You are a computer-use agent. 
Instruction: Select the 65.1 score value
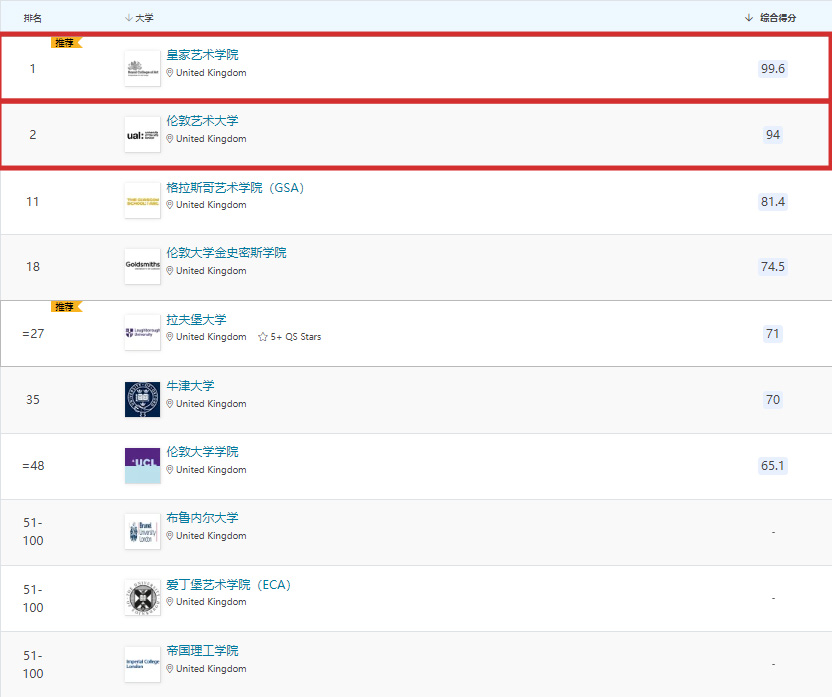click(773, 466)
